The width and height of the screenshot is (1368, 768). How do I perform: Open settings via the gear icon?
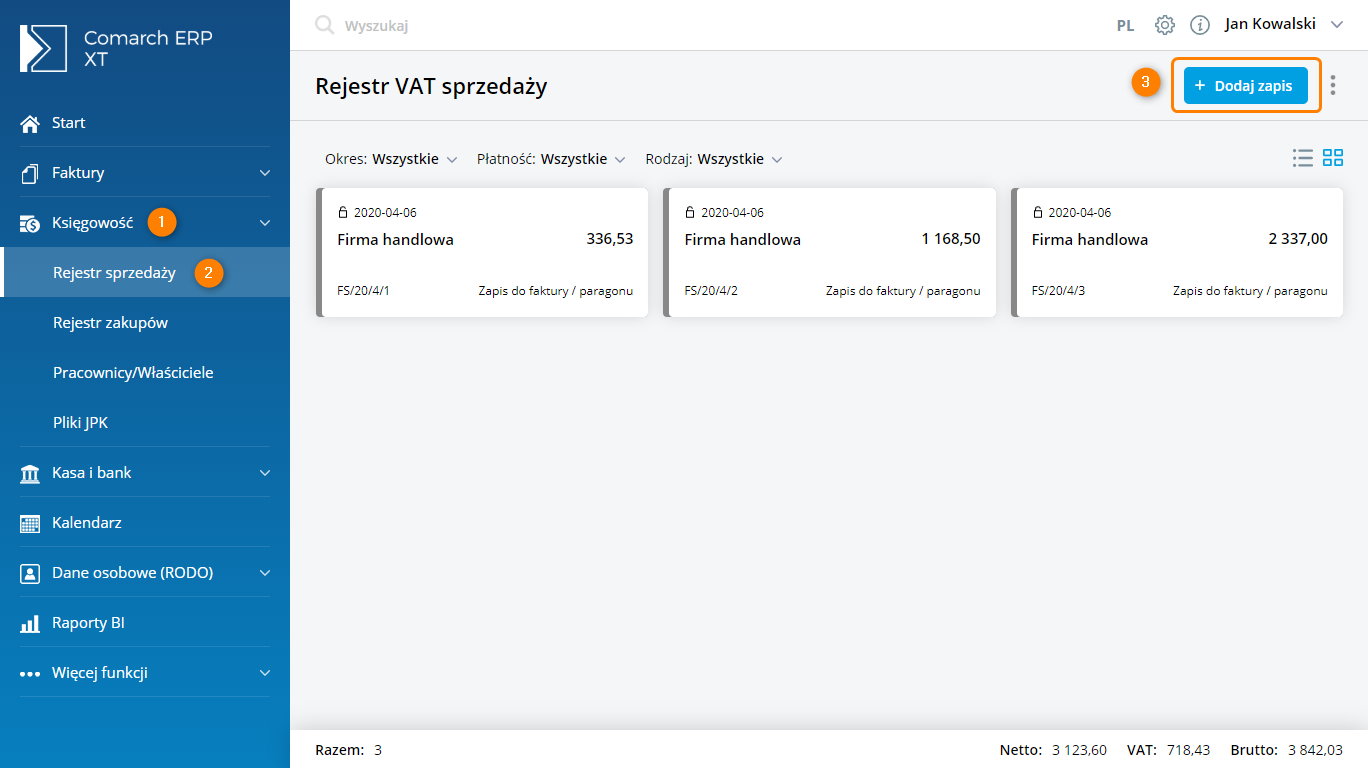pos(1165,25)
